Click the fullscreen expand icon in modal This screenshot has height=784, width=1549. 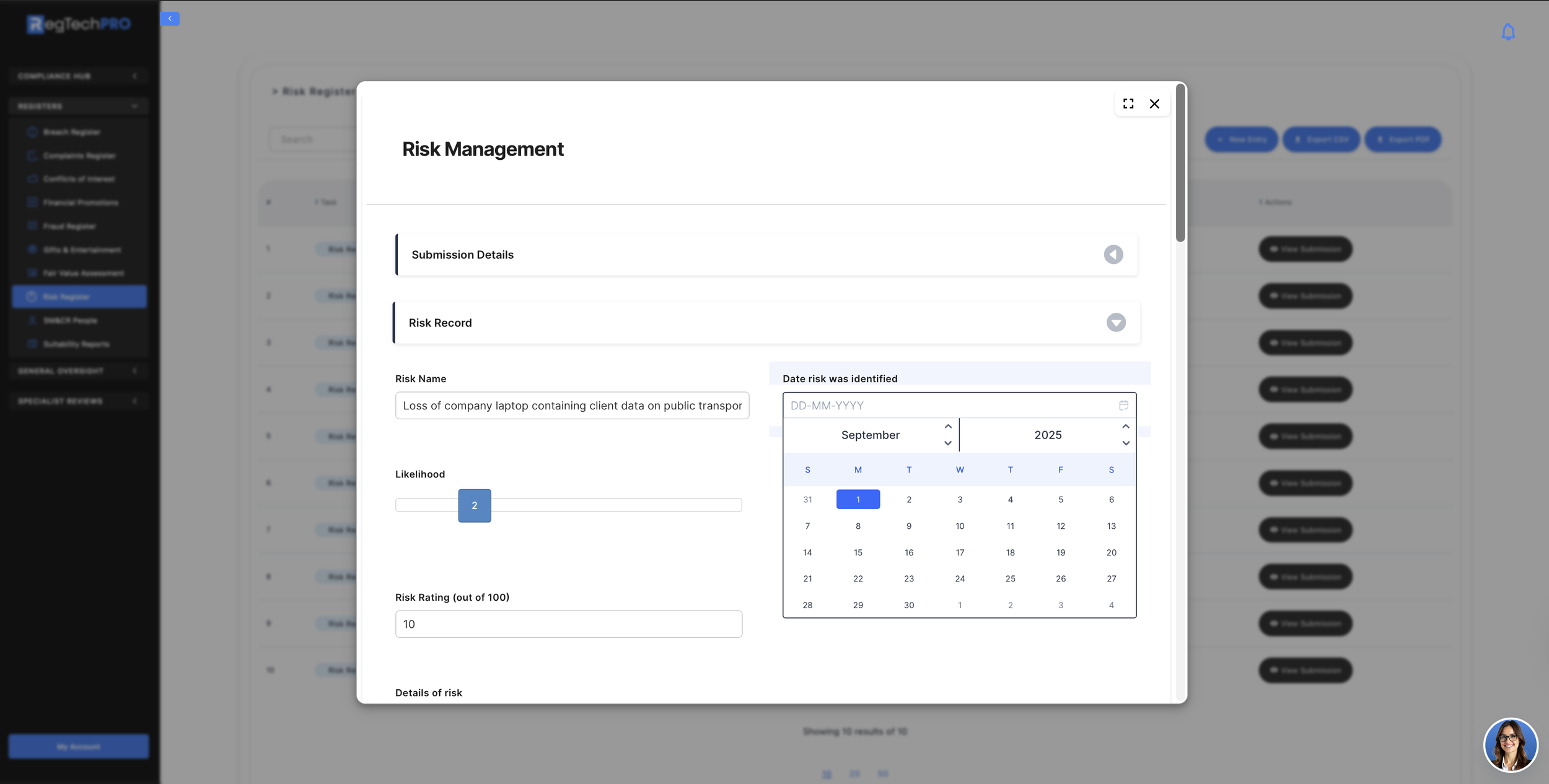tap(1128, 103)
